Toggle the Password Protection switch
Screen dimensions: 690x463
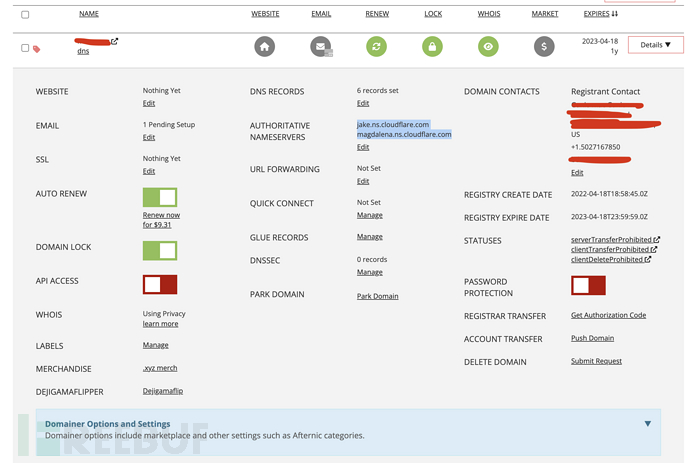[588, 285]
